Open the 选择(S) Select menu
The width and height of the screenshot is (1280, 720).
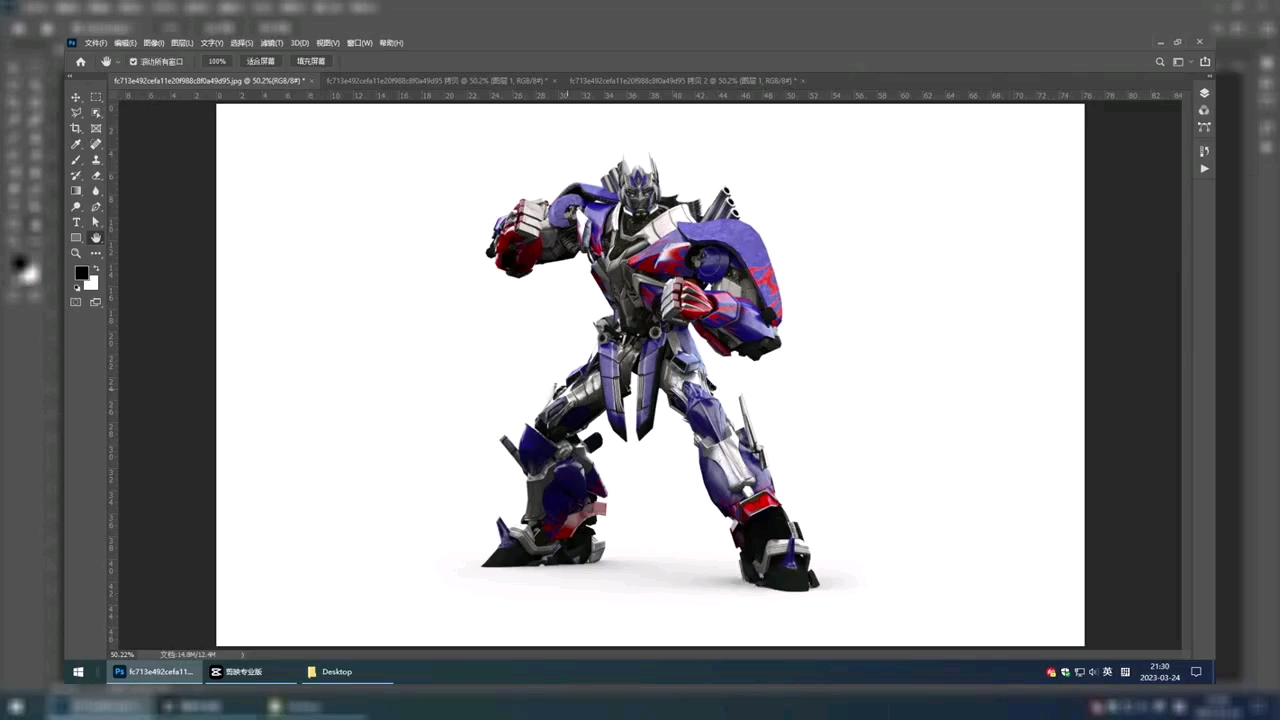click(242, 43)
